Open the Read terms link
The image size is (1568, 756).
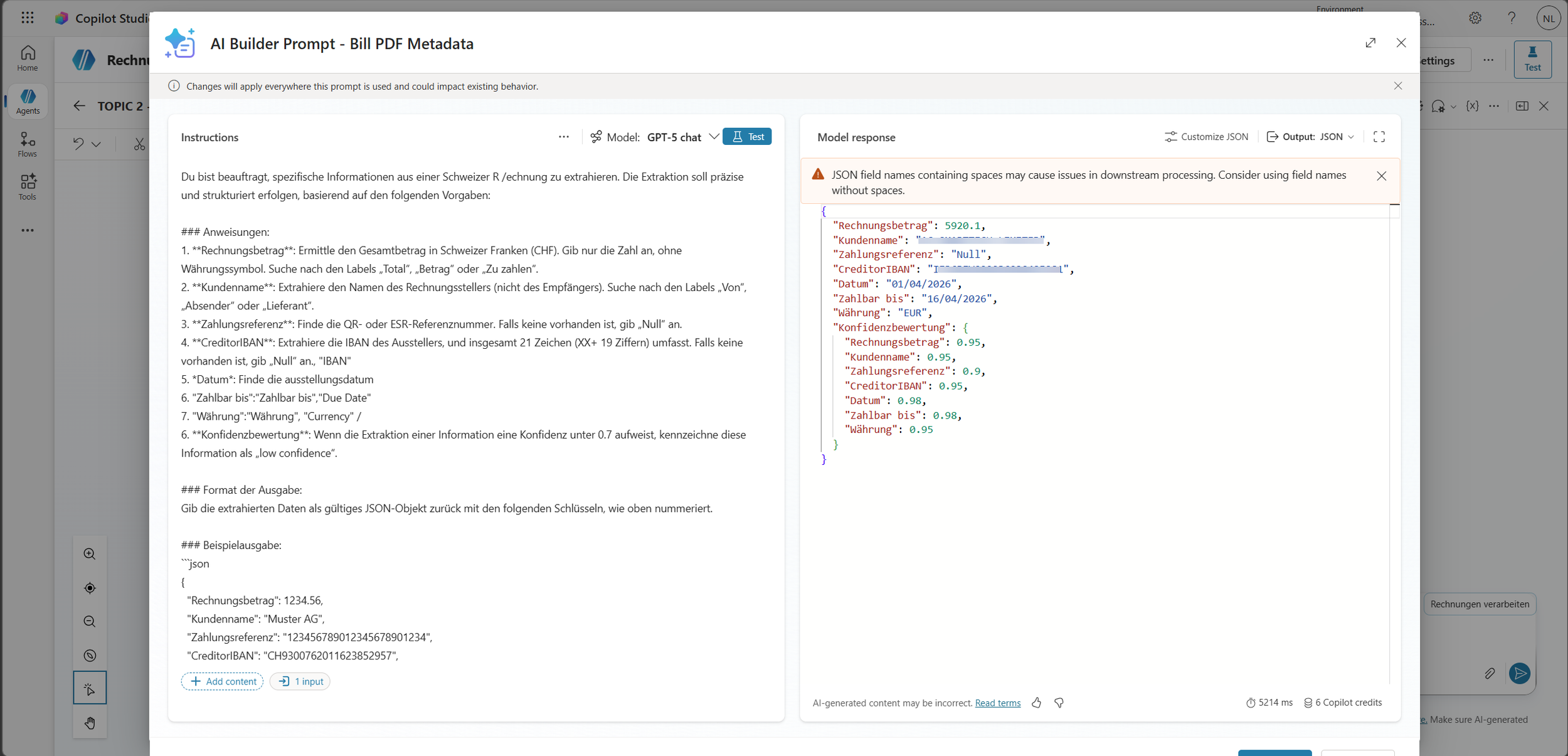(998, 703)
